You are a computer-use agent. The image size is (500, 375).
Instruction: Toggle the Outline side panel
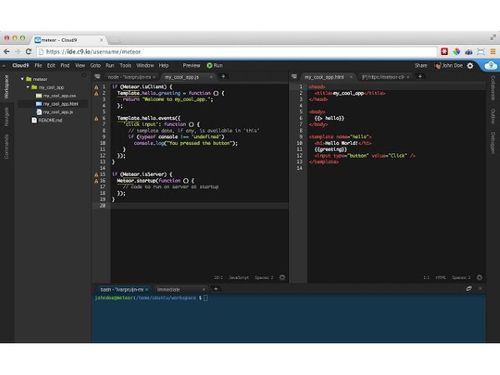click(493, 116)
